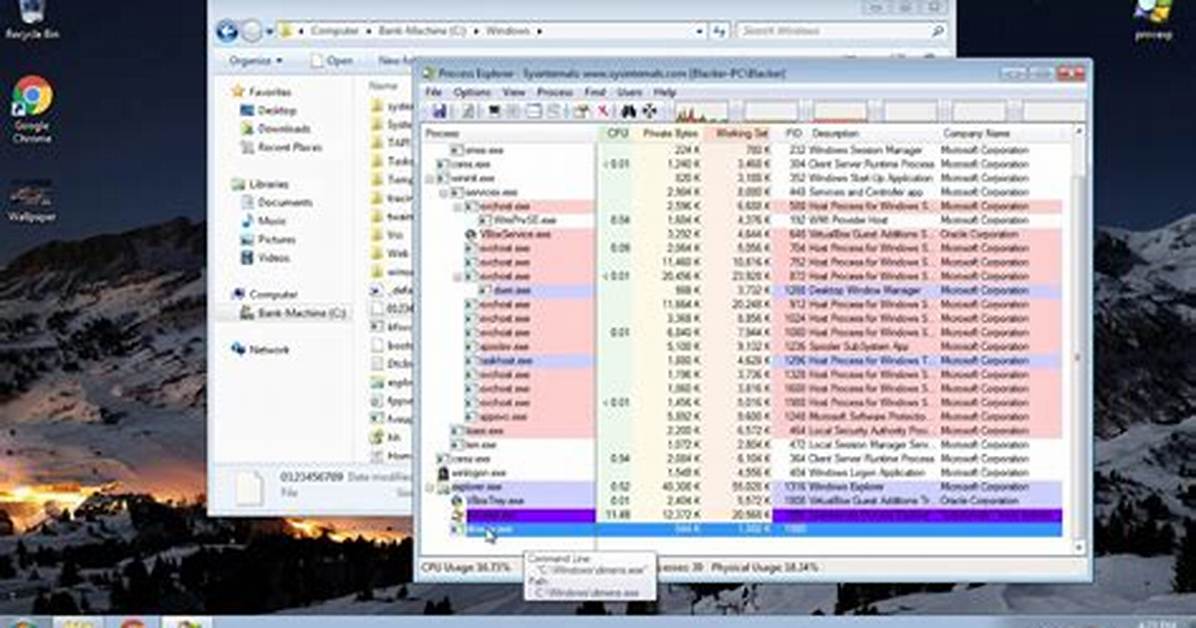
Task: Collapse the svchost.exe node above dwm.exe
Action: [458, 276]
